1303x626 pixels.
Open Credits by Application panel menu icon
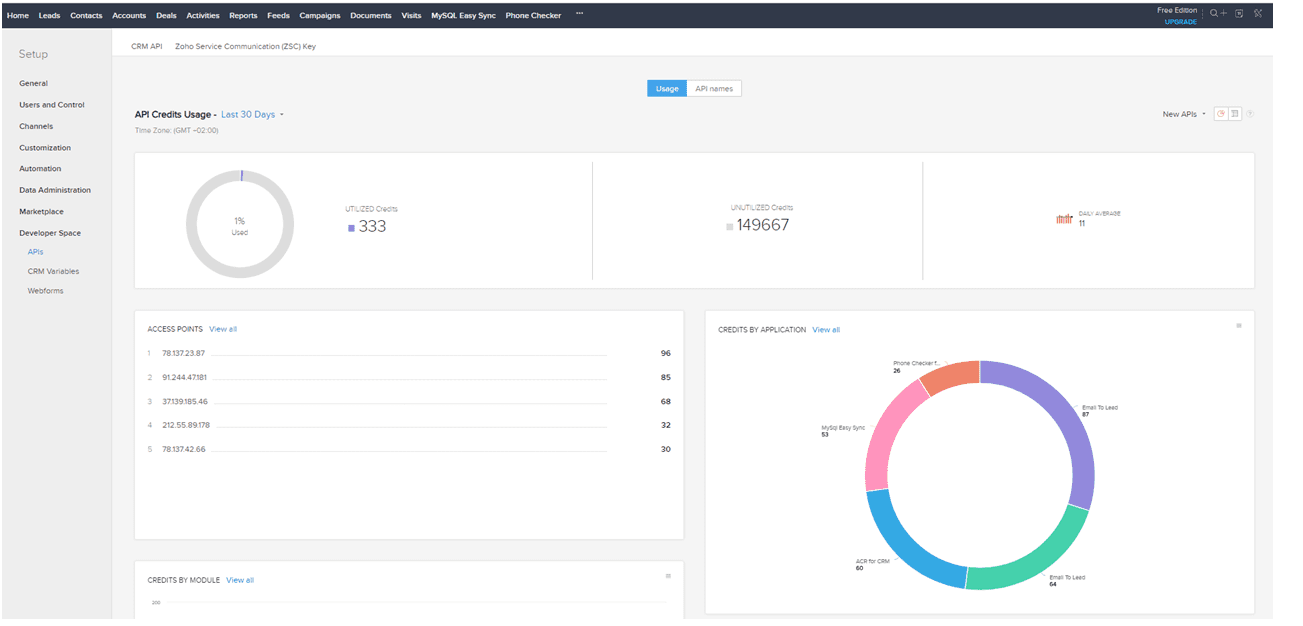coord(1238,326)
